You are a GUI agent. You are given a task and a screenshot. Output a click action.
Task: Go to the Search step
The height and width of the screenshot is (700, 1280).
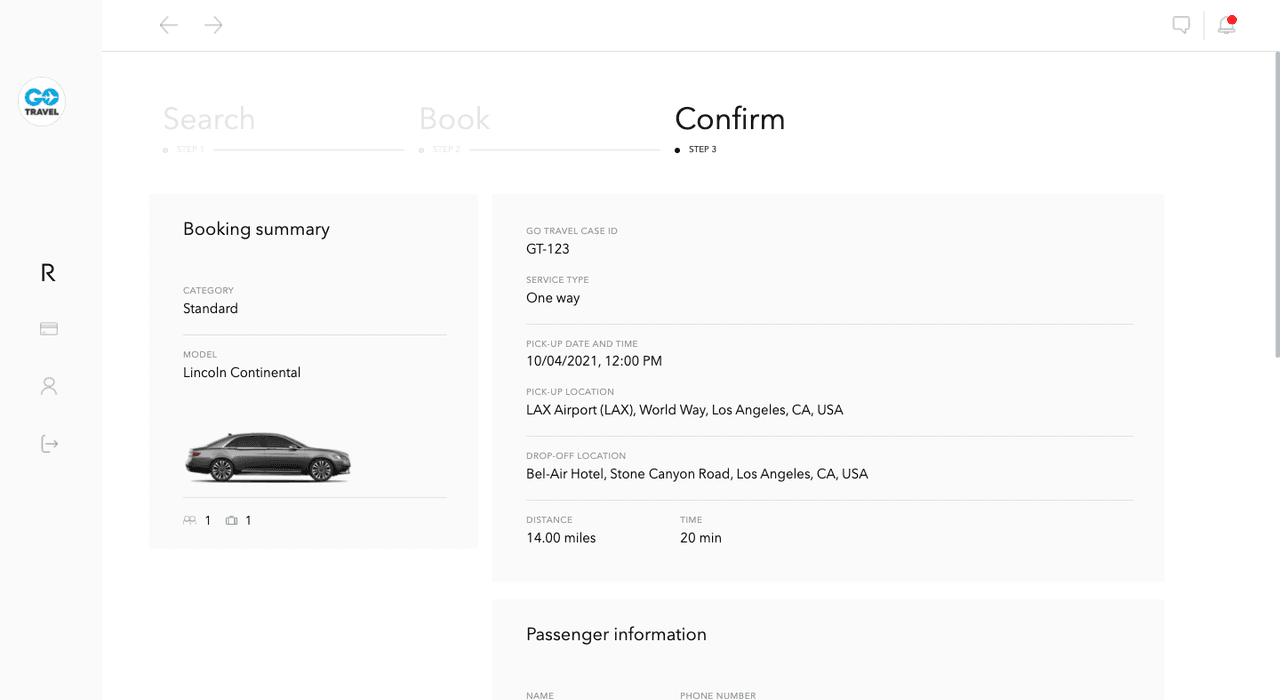tap(209, 119)
